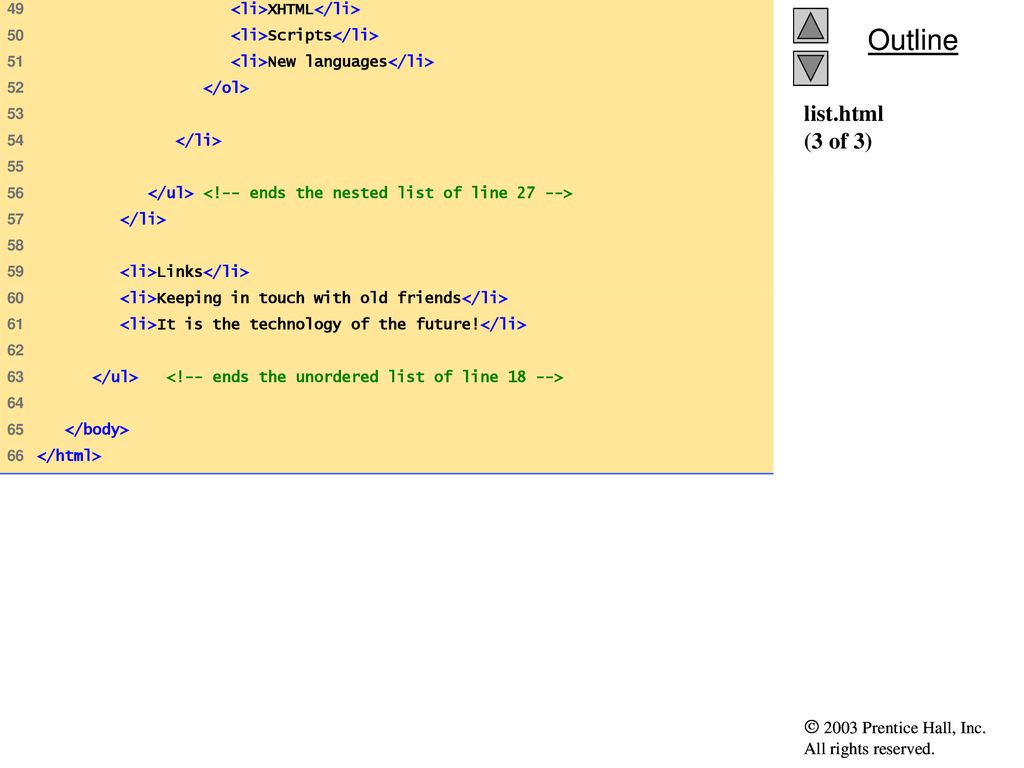Click line number 64
This screenshot has height=768, width=1024.
point(15,403)
